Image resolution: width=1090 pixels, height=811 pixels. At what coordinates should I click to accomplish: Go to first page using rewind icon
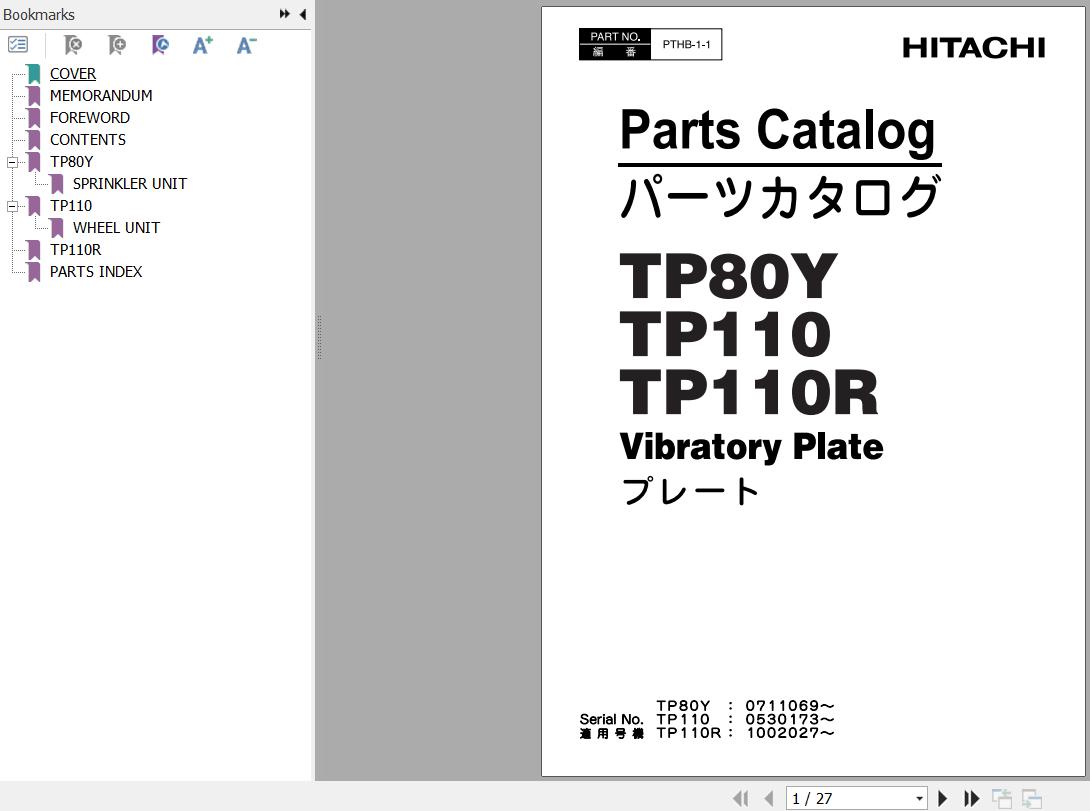740,798
